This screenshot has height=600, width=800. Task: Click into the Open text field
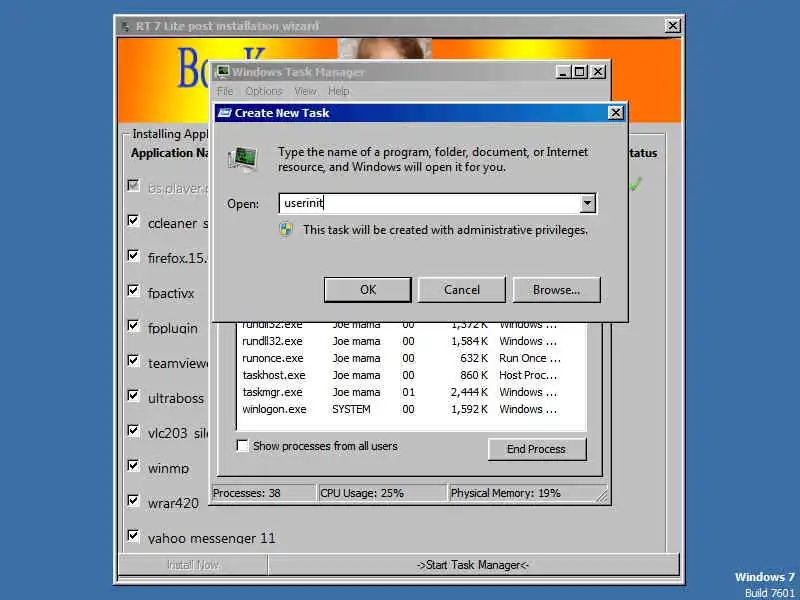430,203
